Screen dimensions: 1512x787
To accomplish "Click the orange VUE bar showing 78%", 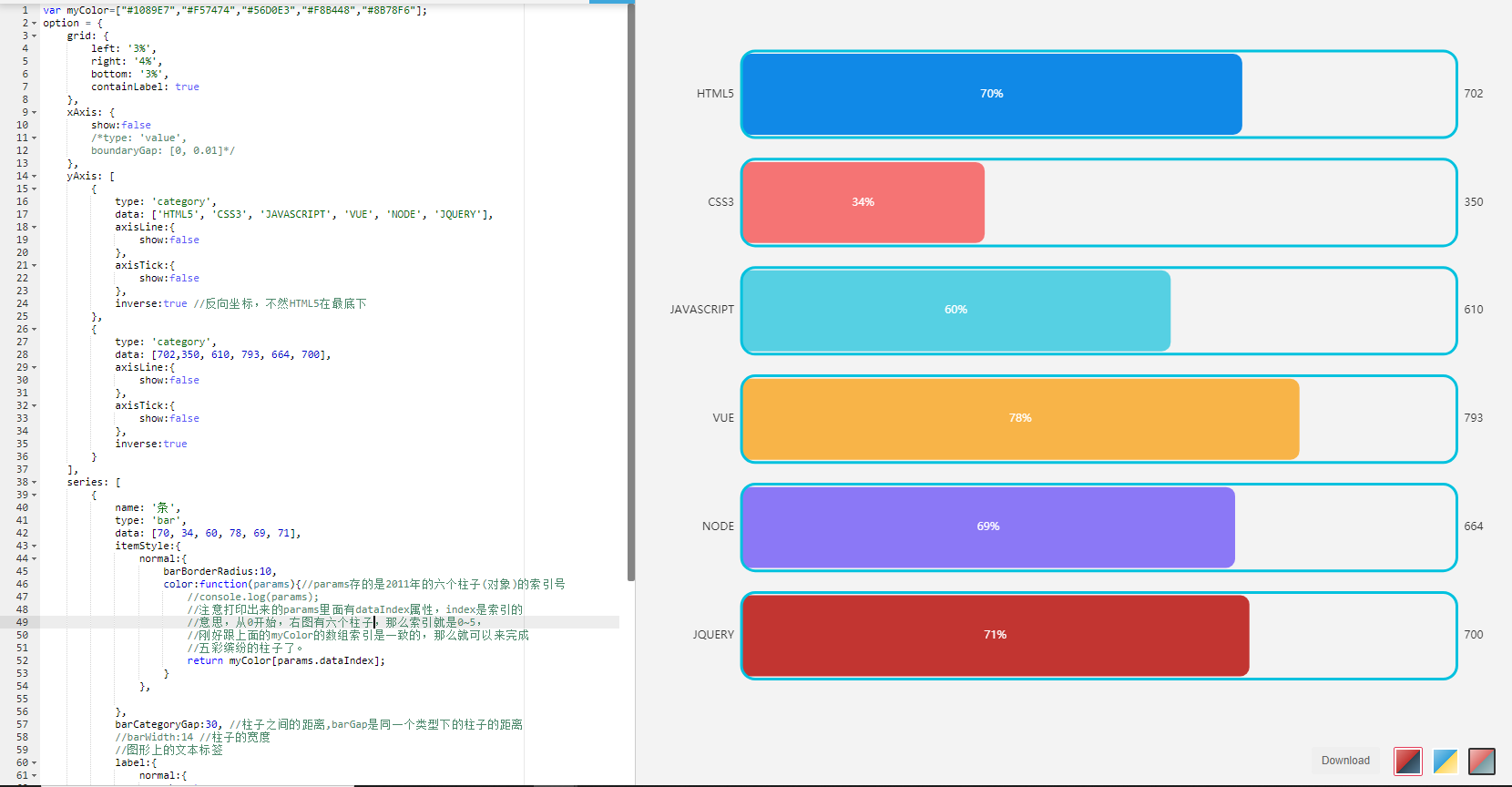I will pos(1021,418).
